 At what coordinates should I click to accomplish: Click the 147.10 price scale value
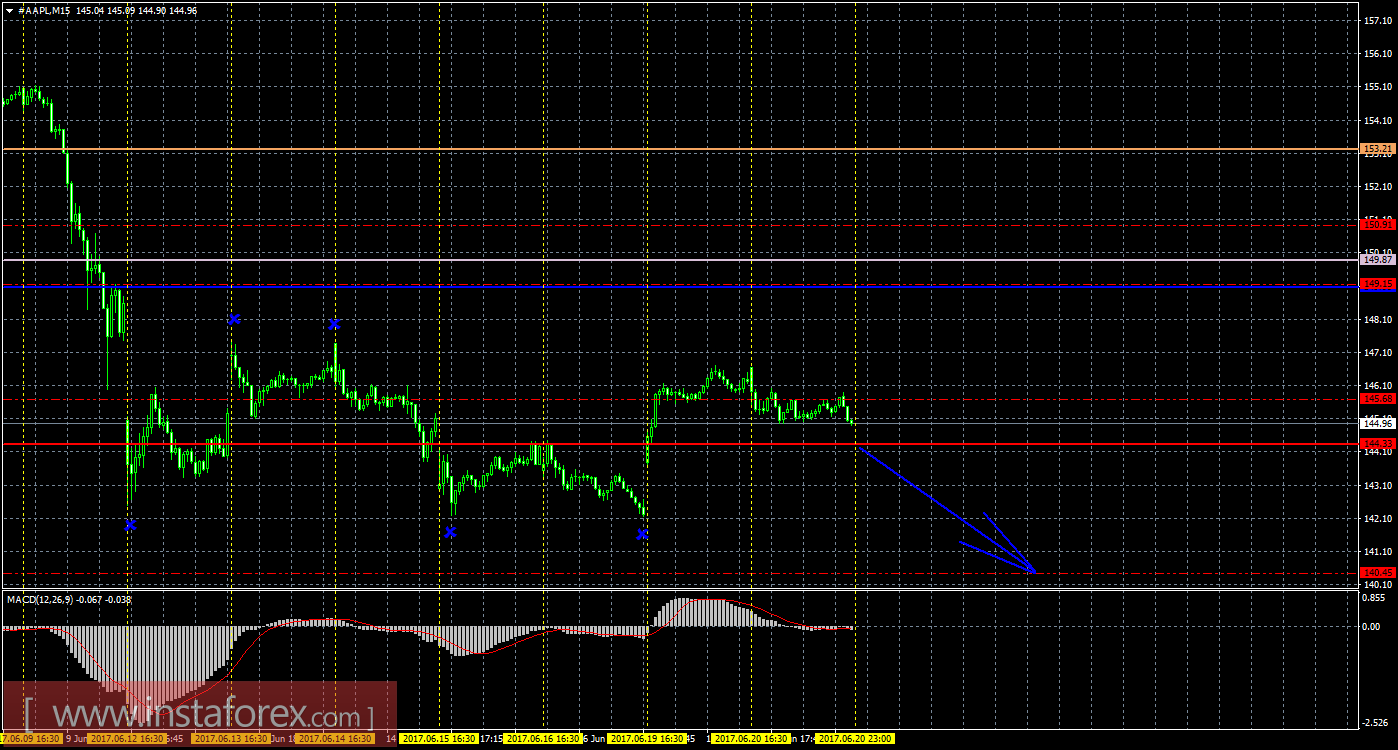(x=1378, y=352)
